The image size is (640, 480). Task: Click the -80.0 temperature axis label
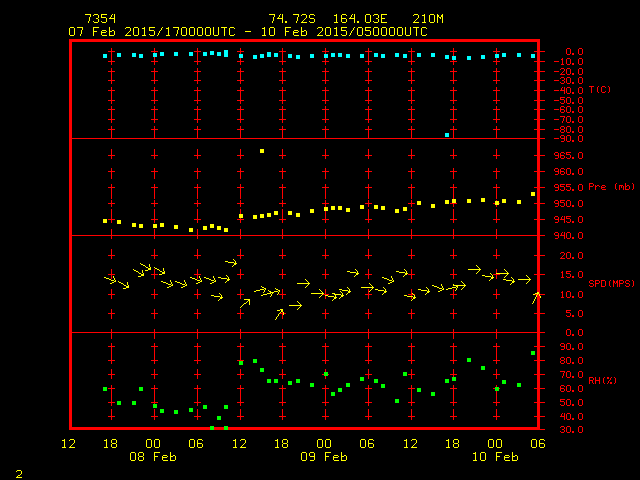coord(569,129)
